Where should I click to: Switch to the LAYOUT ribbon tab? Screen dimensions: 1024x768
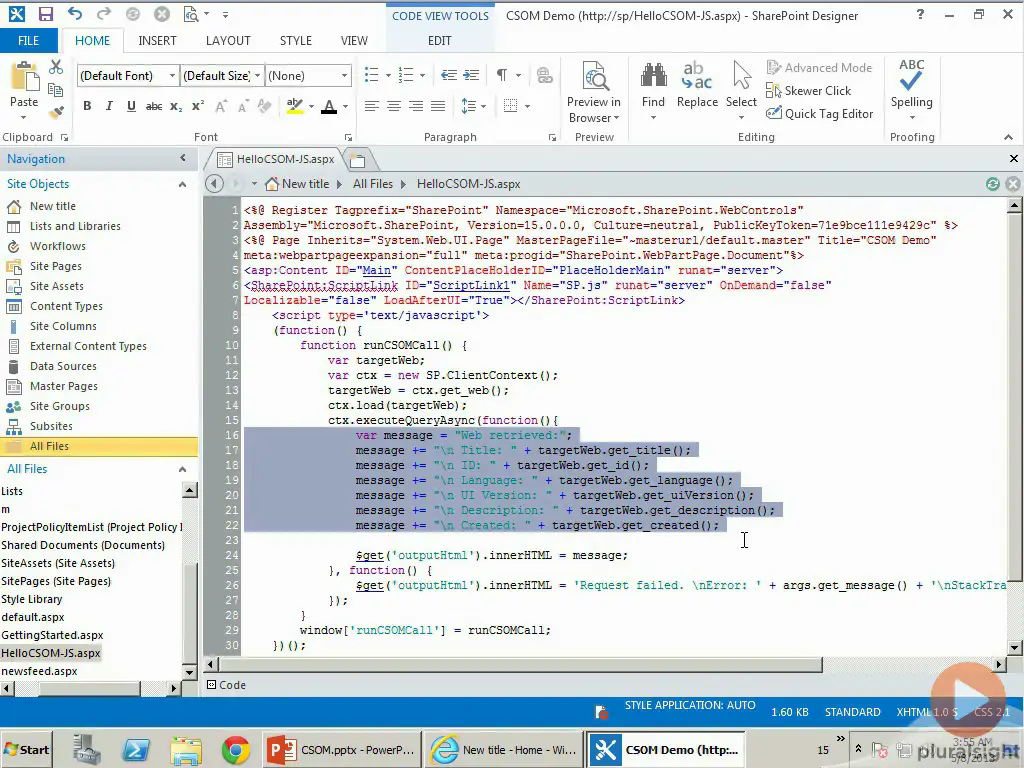(228, 40)
